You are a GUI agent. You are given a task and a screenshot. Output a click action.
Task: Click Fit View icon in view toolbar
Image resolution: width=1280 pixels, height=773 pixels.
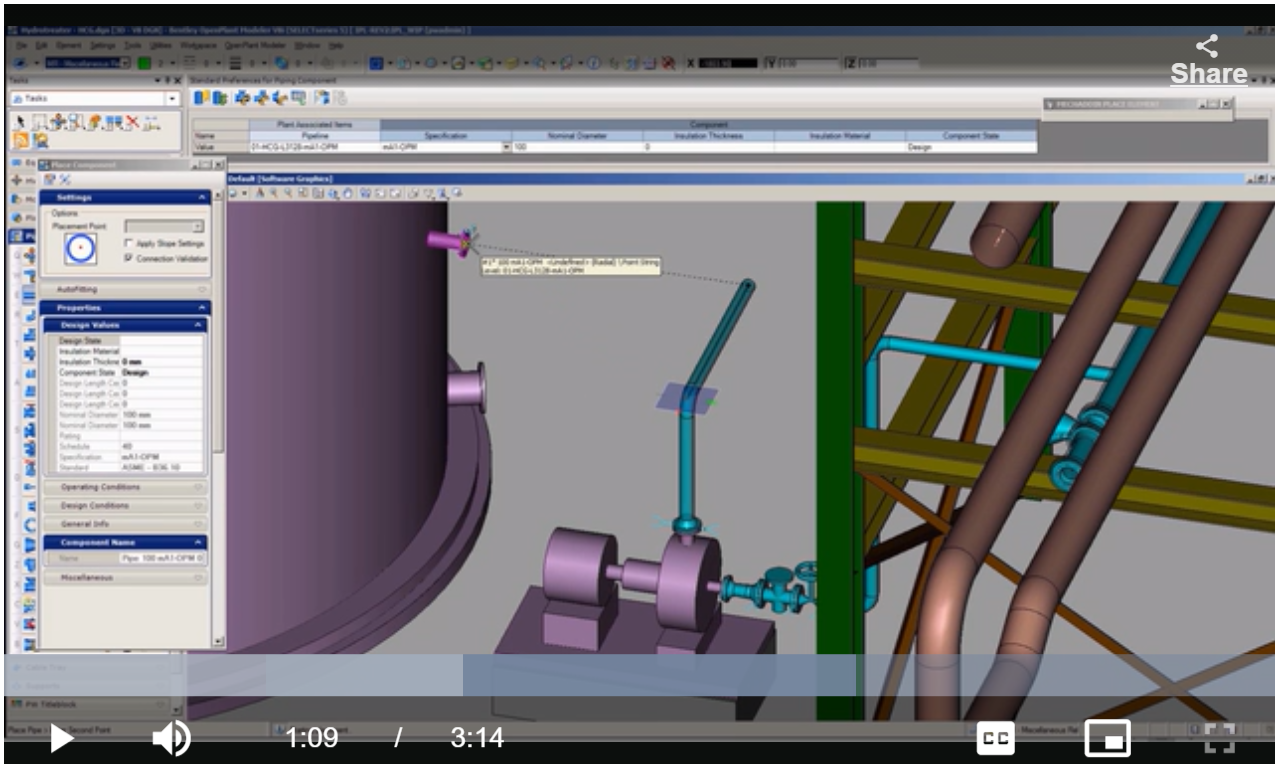pyautogui.click(x=316, y=193)
